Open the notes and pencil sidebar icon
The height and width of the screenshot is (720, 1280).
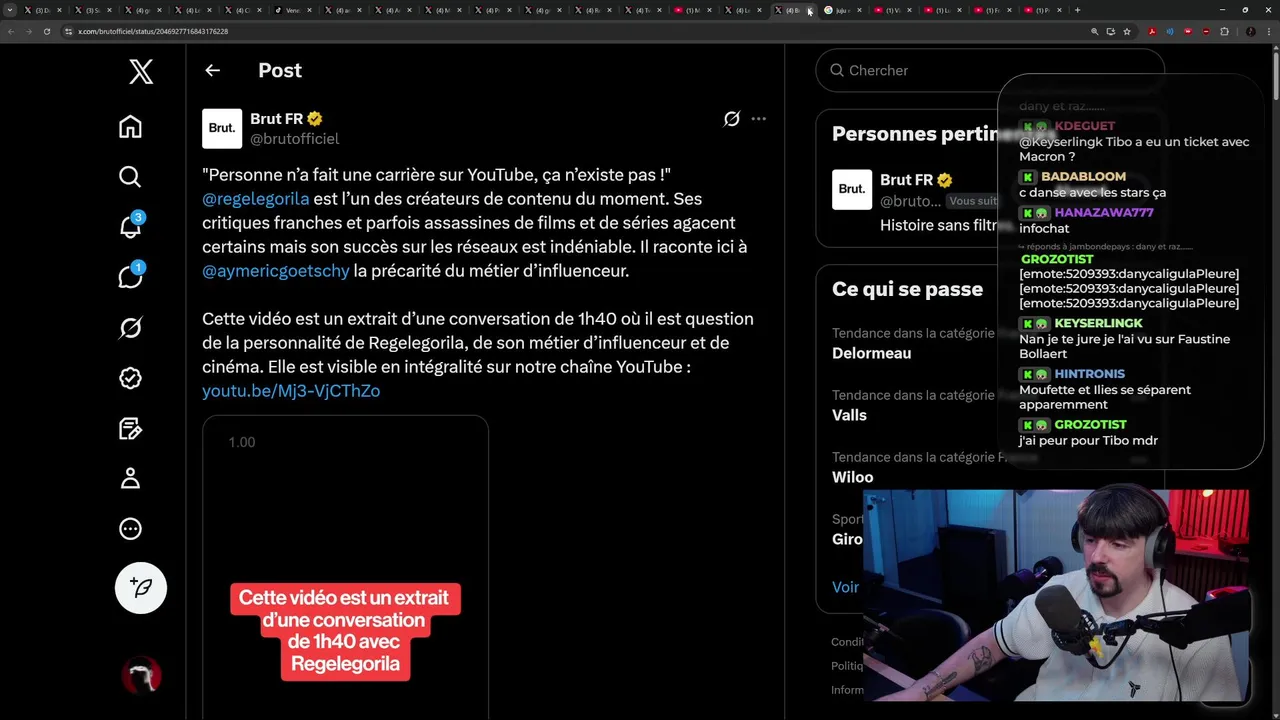click(x=130, y=429)
